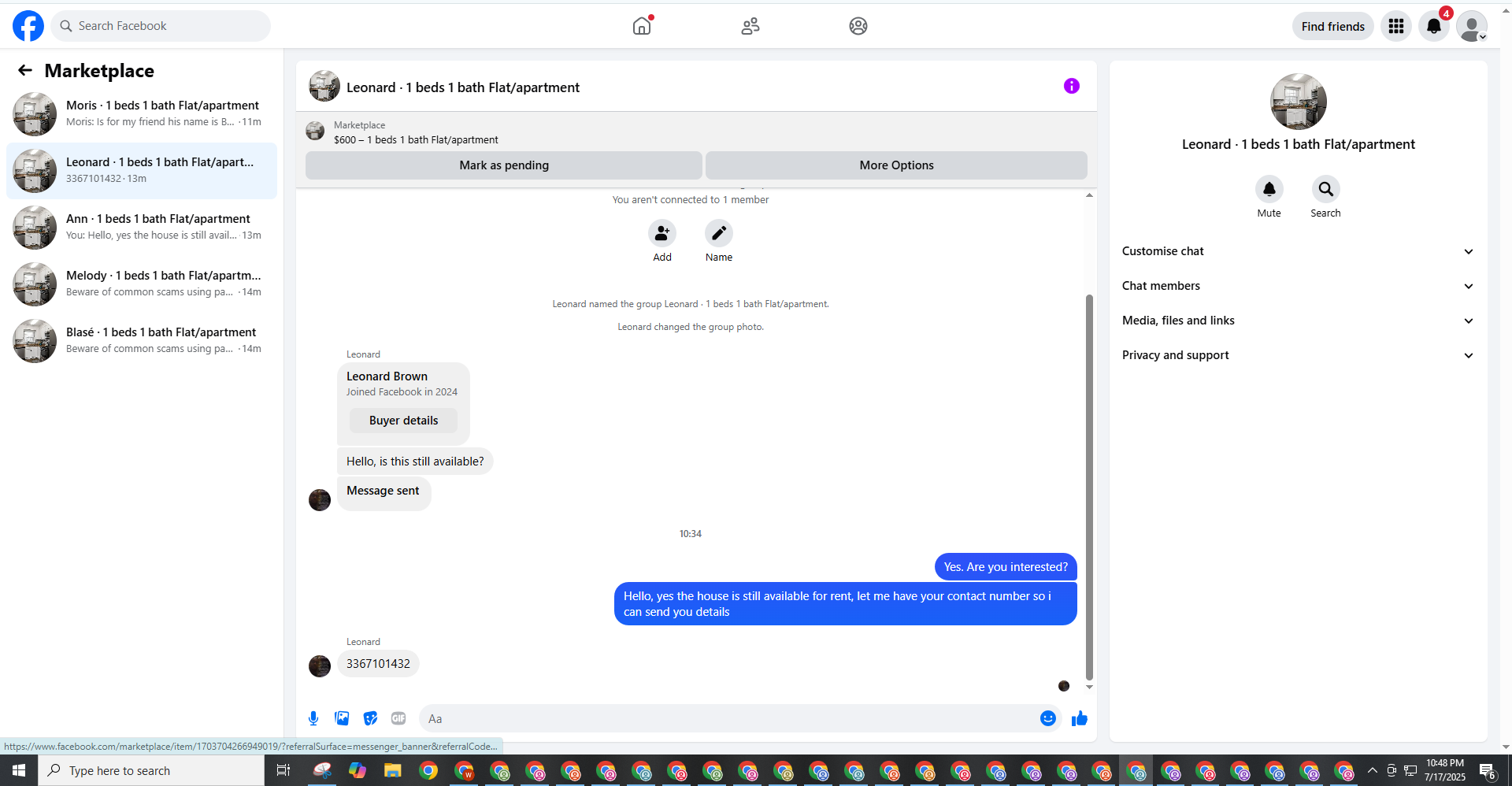The height and width of the screenshot is (786, 1512).
Task: Open the account profile avatar menu
Action: click(1472, 26)
